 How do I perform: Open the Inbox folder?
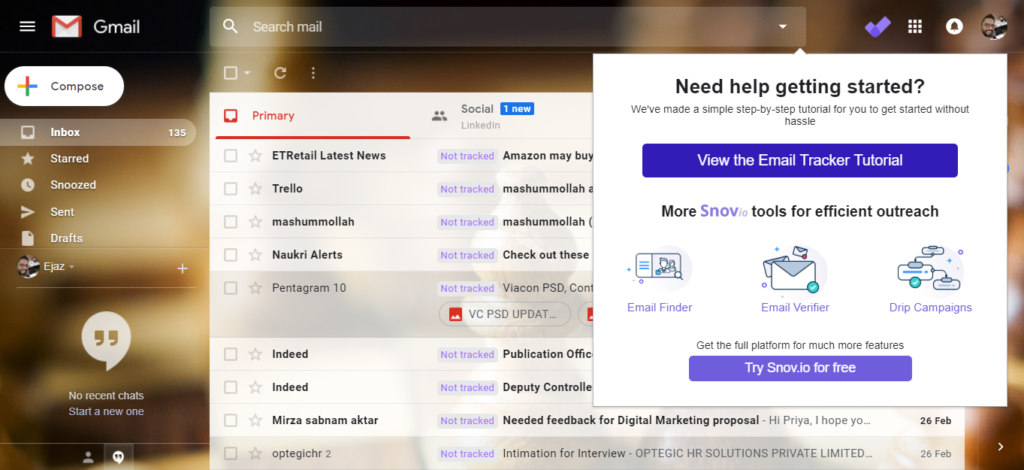click(x=98, y=133)
